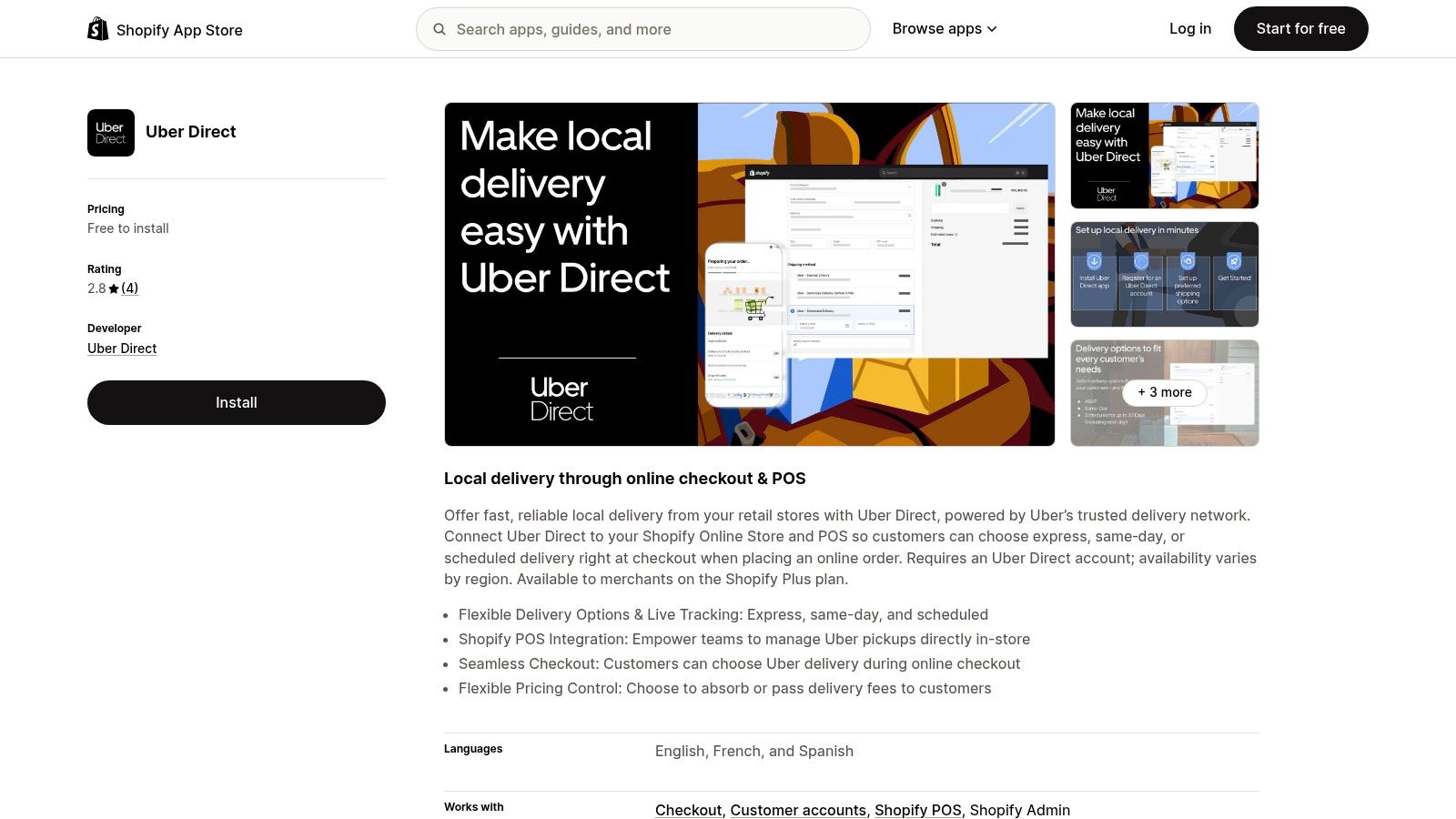Screen dimensions: 1456x819
Task: Select the first Make local delivery thumbnail
Action: (x=1165, y=156)
